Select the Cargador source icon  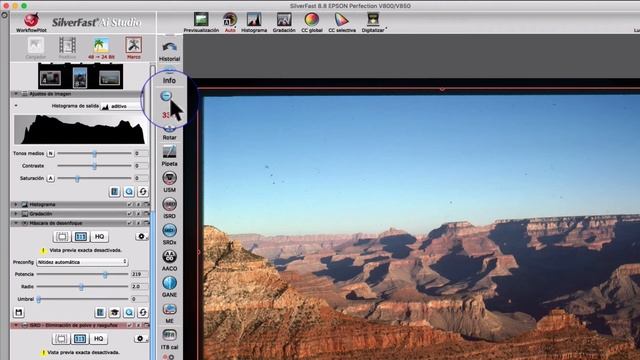(36, 48)
